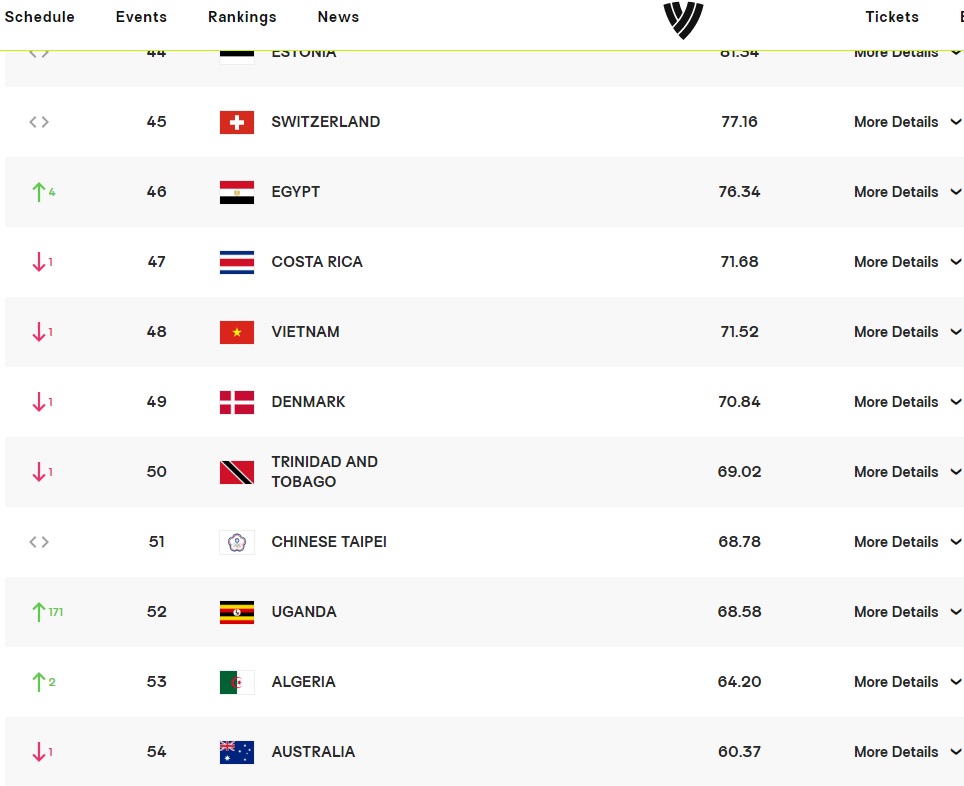Expand More Details for Trinidad and Tobago
Image resolution: width=964 pixels, height=786 pixels.
pyautogui.click(x=907, y=472)
